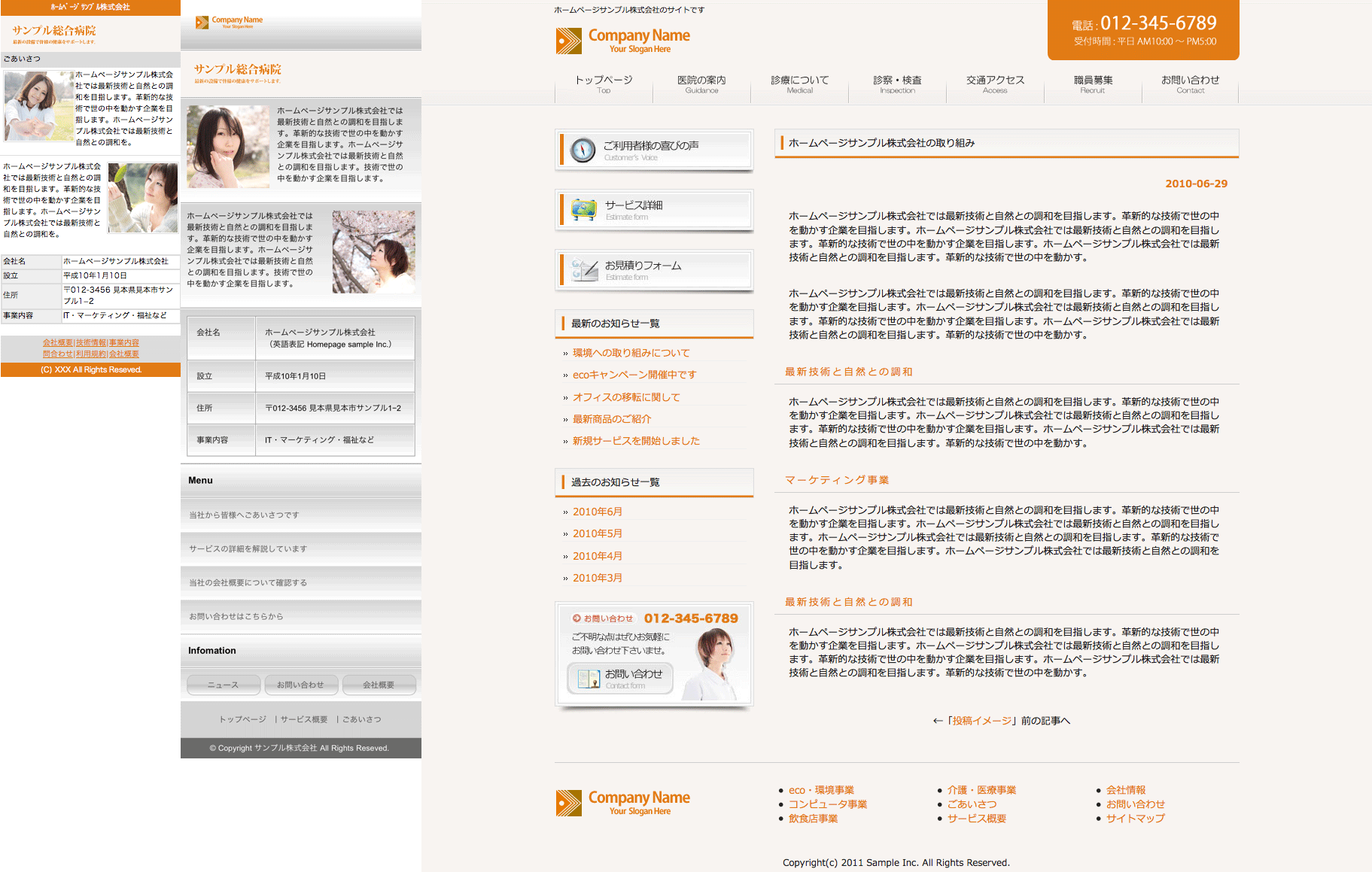Click the orange phone number banner
This screenshot has width=1372, height=872.
[x=1142, y=31]
